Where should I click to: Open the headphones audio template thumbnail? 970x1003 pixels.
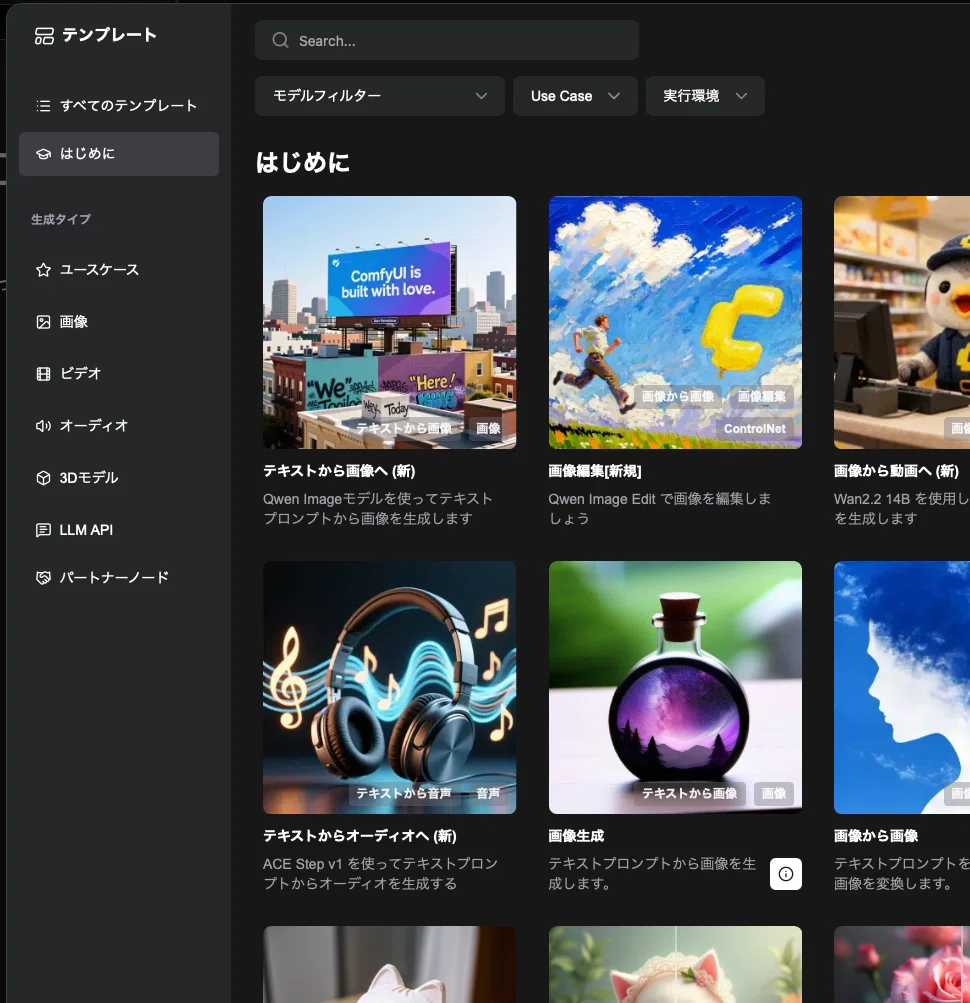tap(389, 688)
